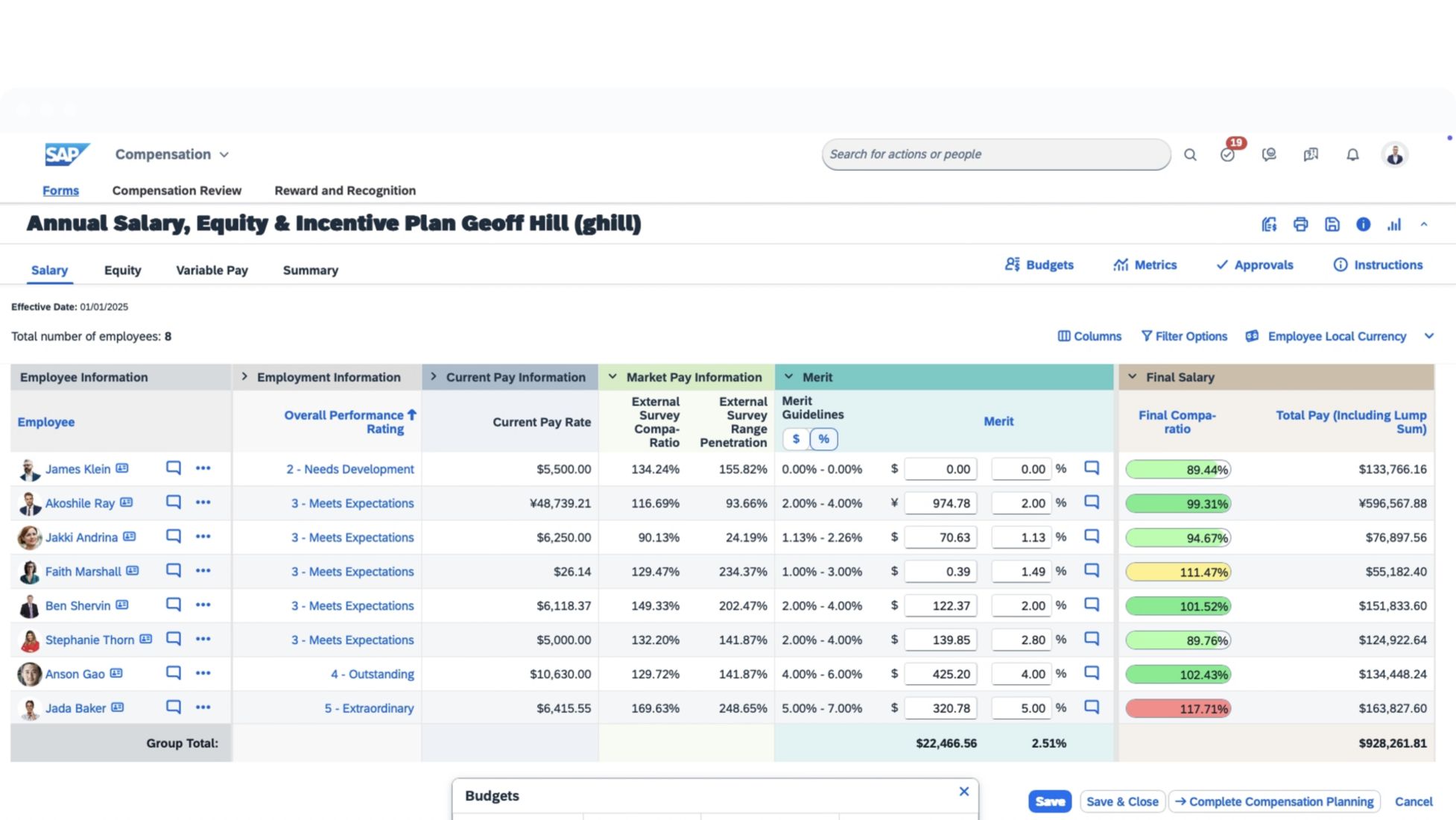
Task: Open the Employee Local Currency dropdown
Action: tap(1428, 336)
